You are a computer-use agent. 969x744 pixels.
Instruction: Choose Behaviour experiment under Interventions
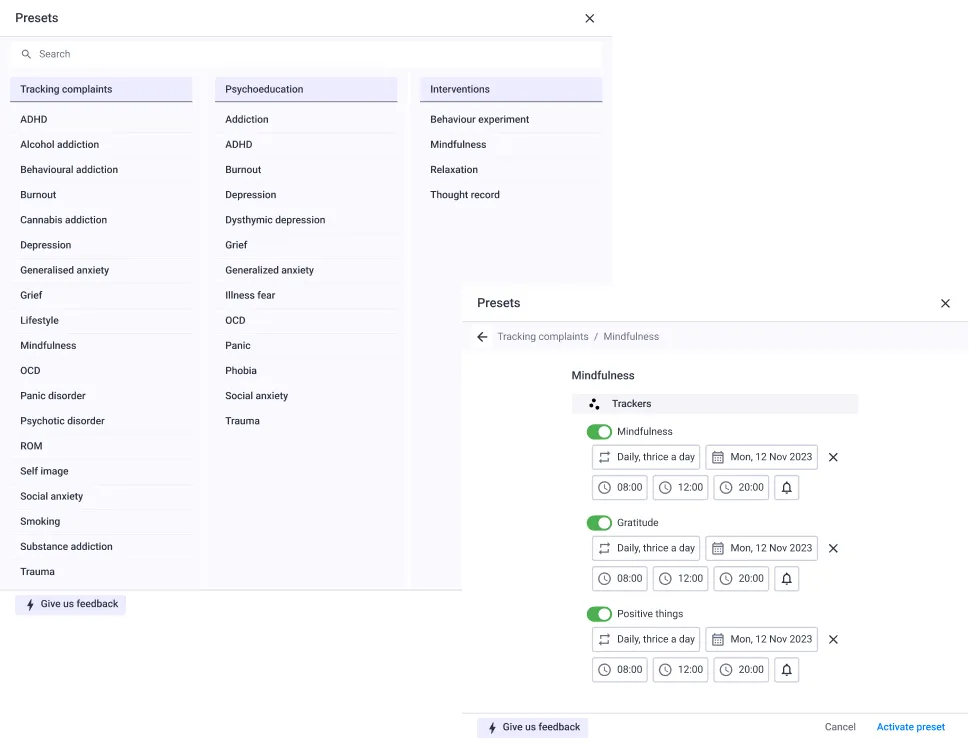[511, 120]
